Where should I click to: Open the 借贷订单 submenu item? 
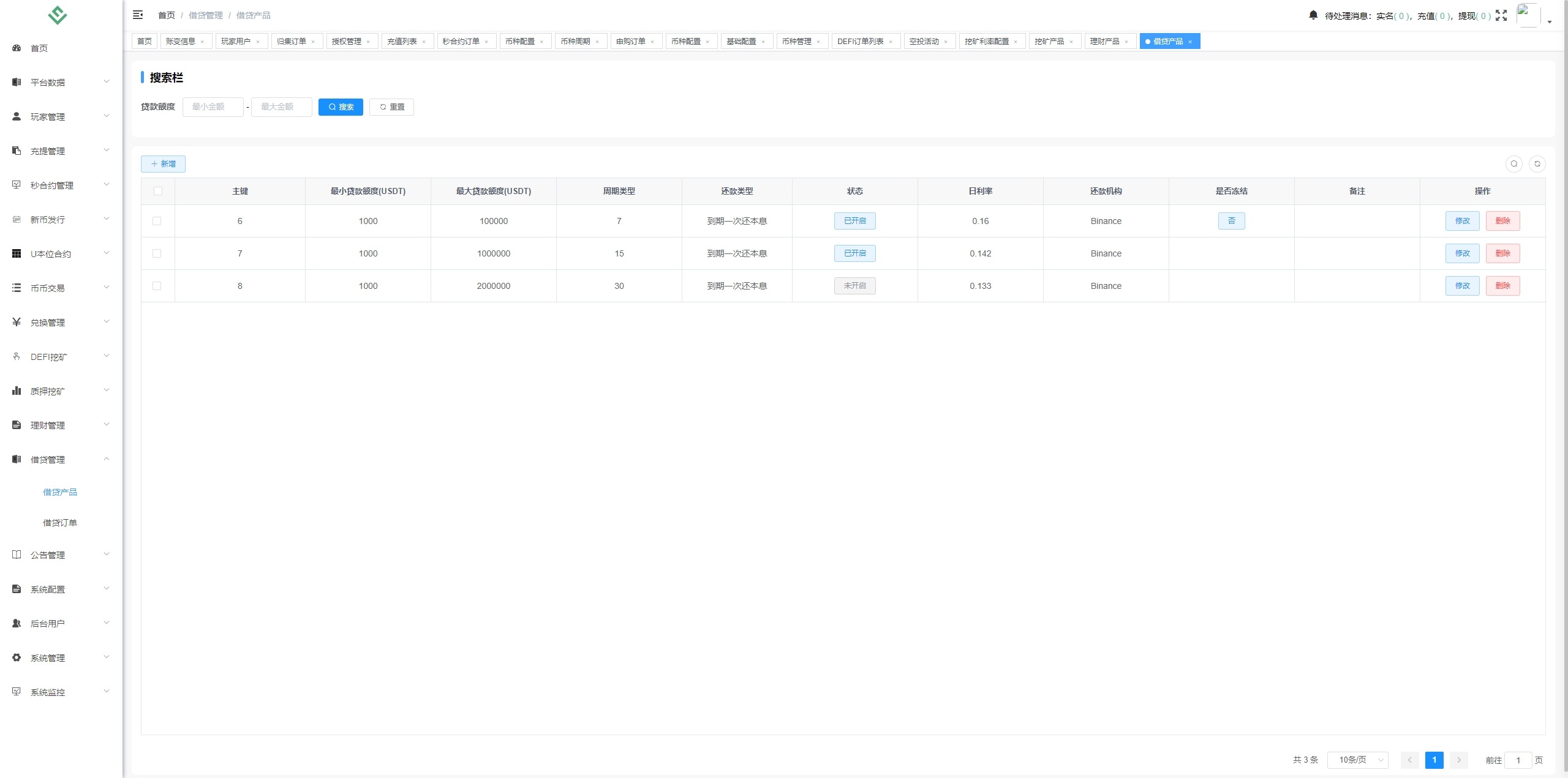click(x=60, y=523)
